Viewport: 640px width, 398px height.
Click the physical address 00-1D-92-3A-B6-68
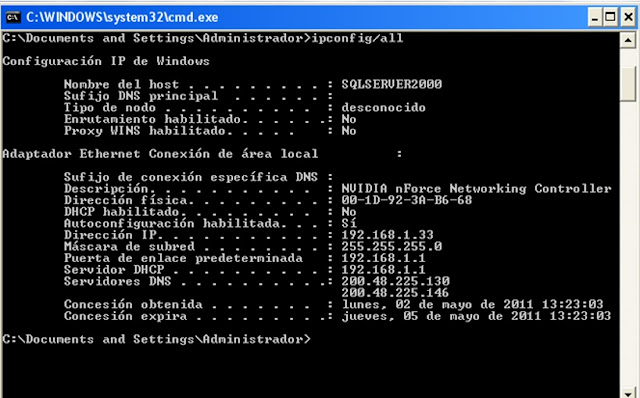click(407, 200)
